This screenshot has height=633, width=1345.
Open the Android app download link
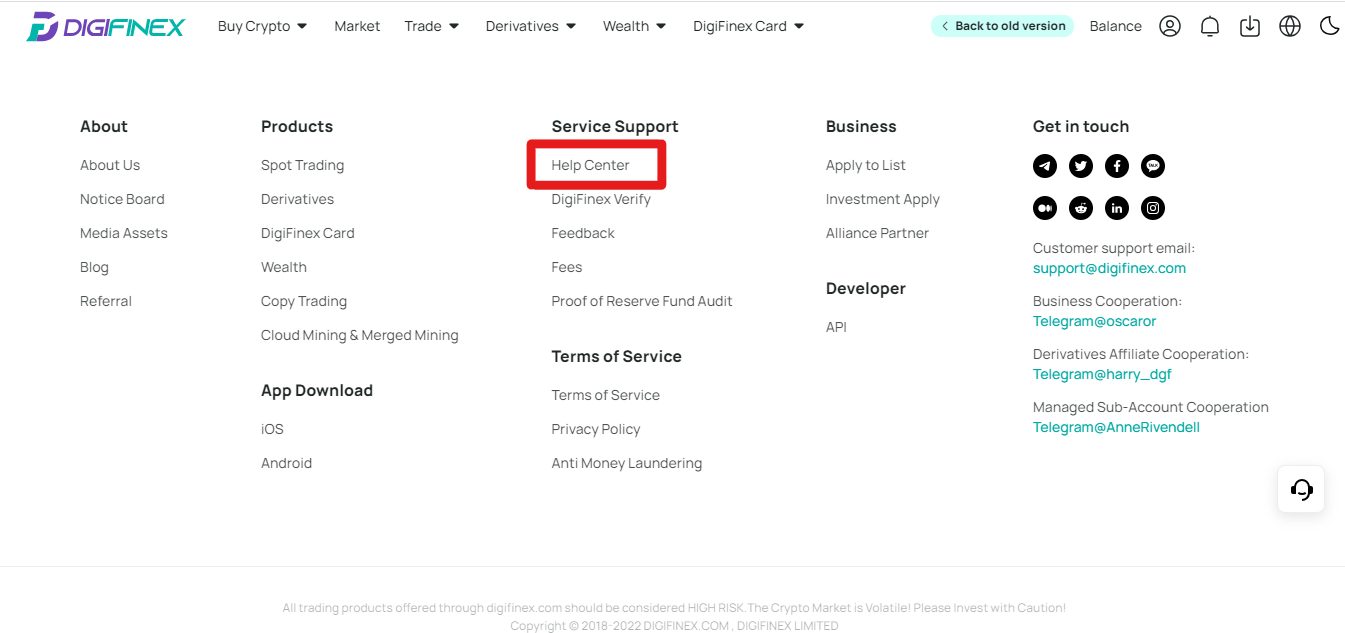(286, 463)
